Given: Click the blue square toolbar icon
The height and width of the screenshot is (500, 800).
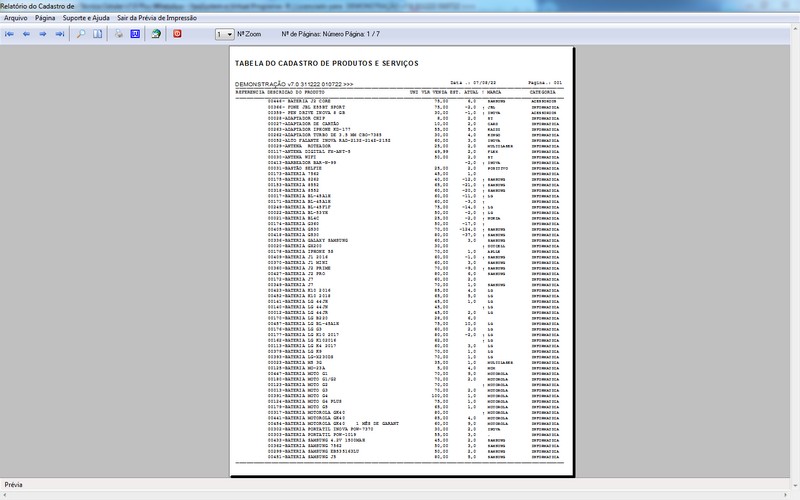Looking at the screenshot, I should (x=135, y=34).
